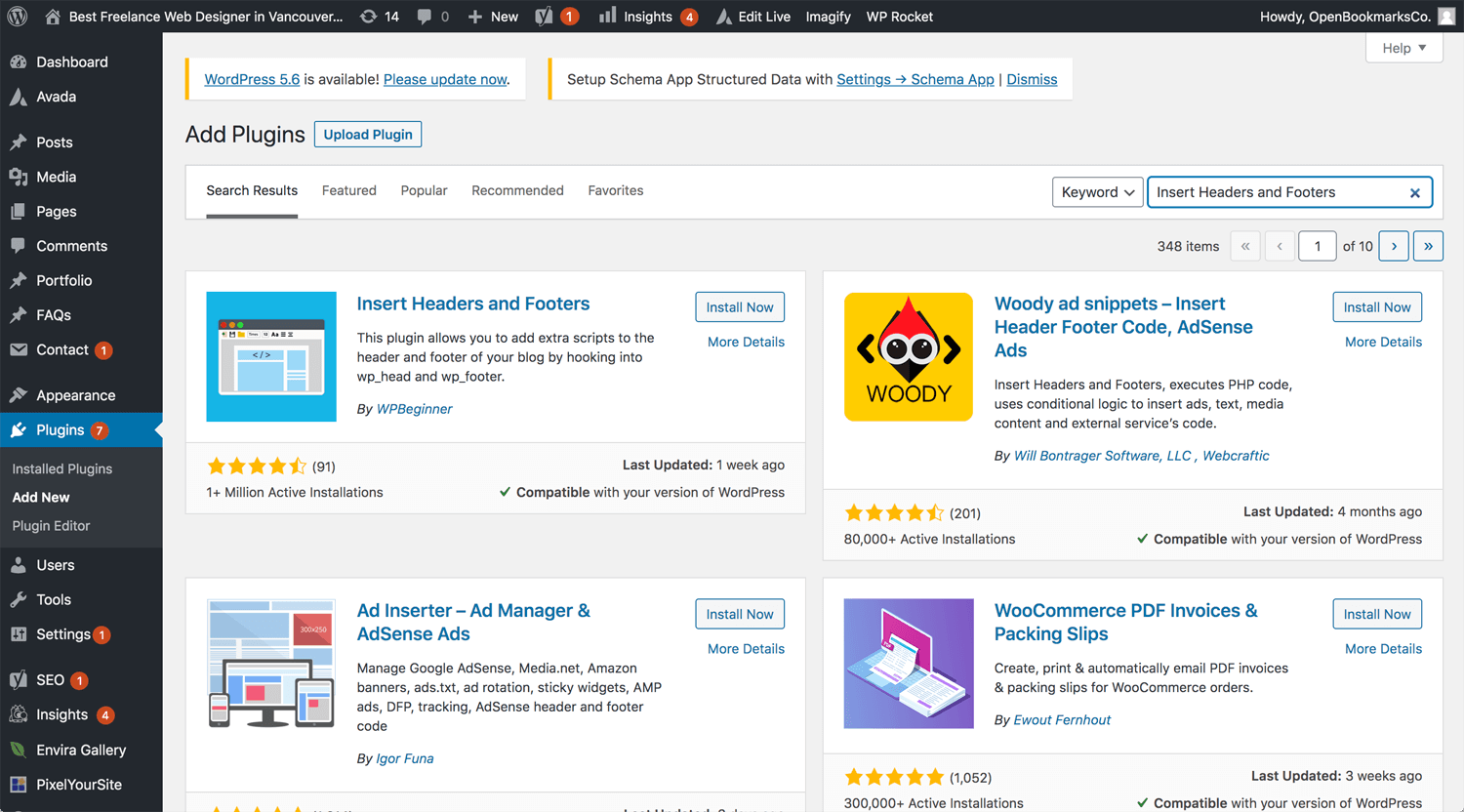Image resolution: width=1464 pixels, height=812 pixels.
Task: Click the Avada Edit Live icon
Action: [724, 17]
